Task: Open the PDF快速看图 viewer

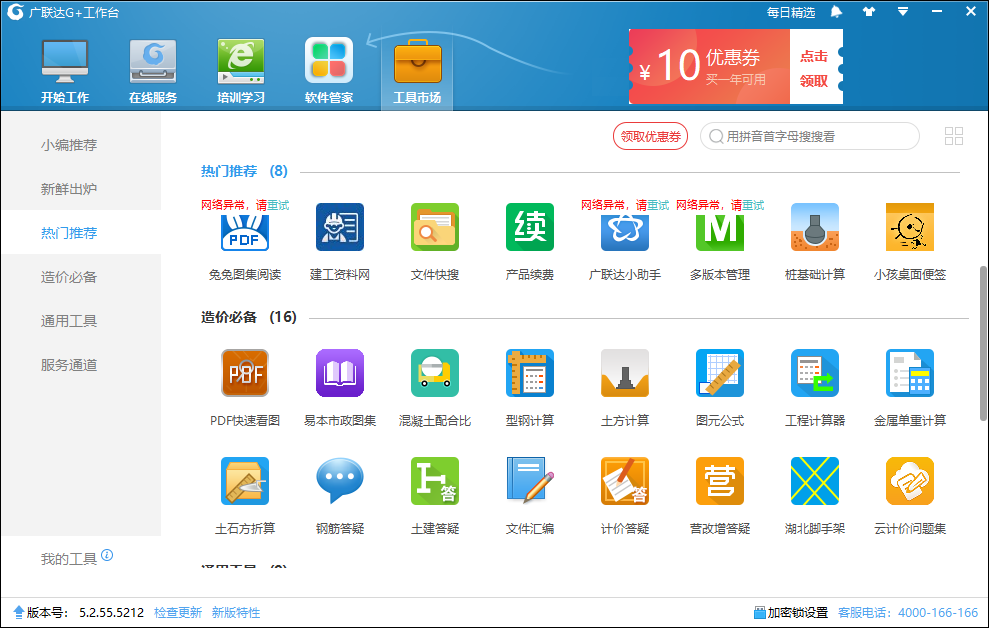Action: coord(245,373)
